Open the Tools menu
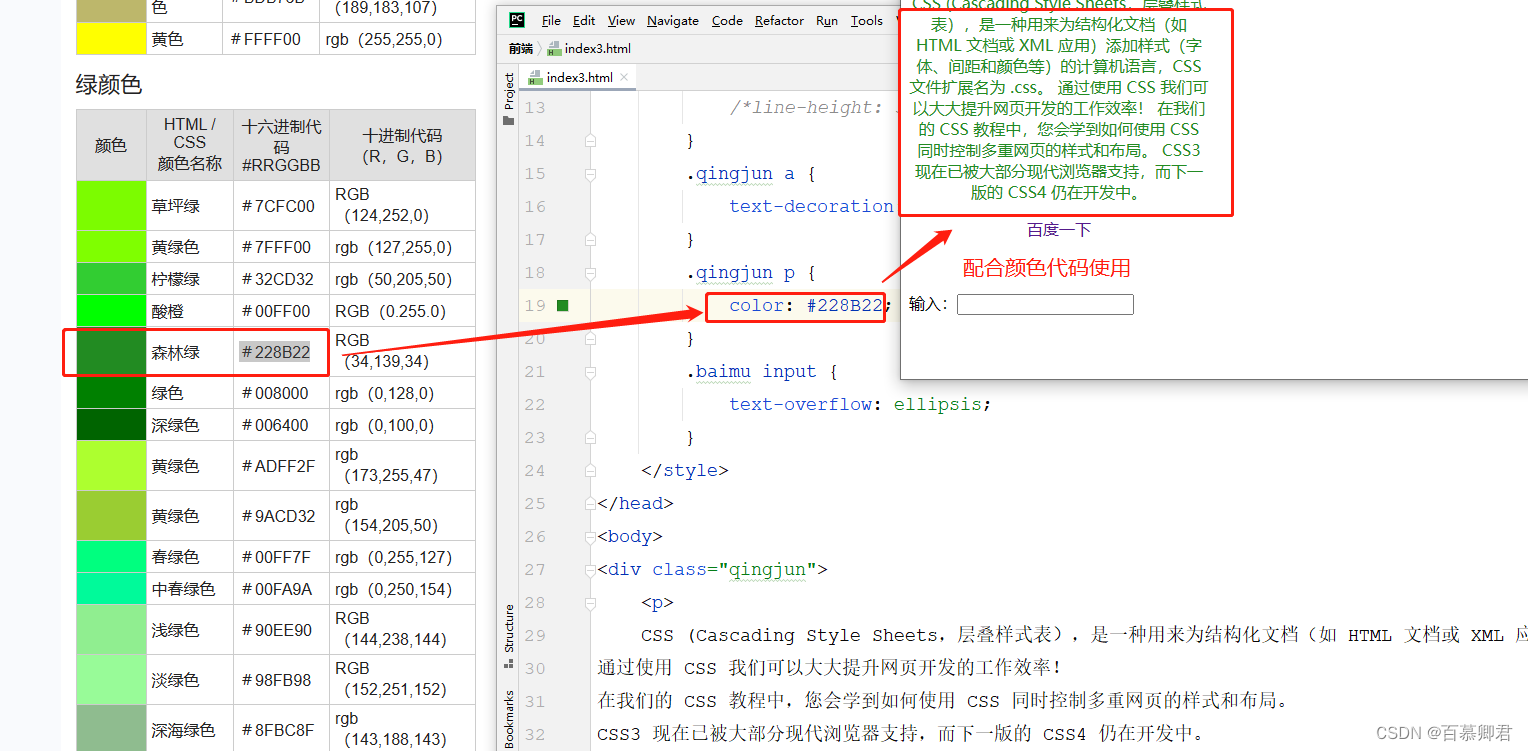This screenshot has height=751, width=1528. coord(867,20)
